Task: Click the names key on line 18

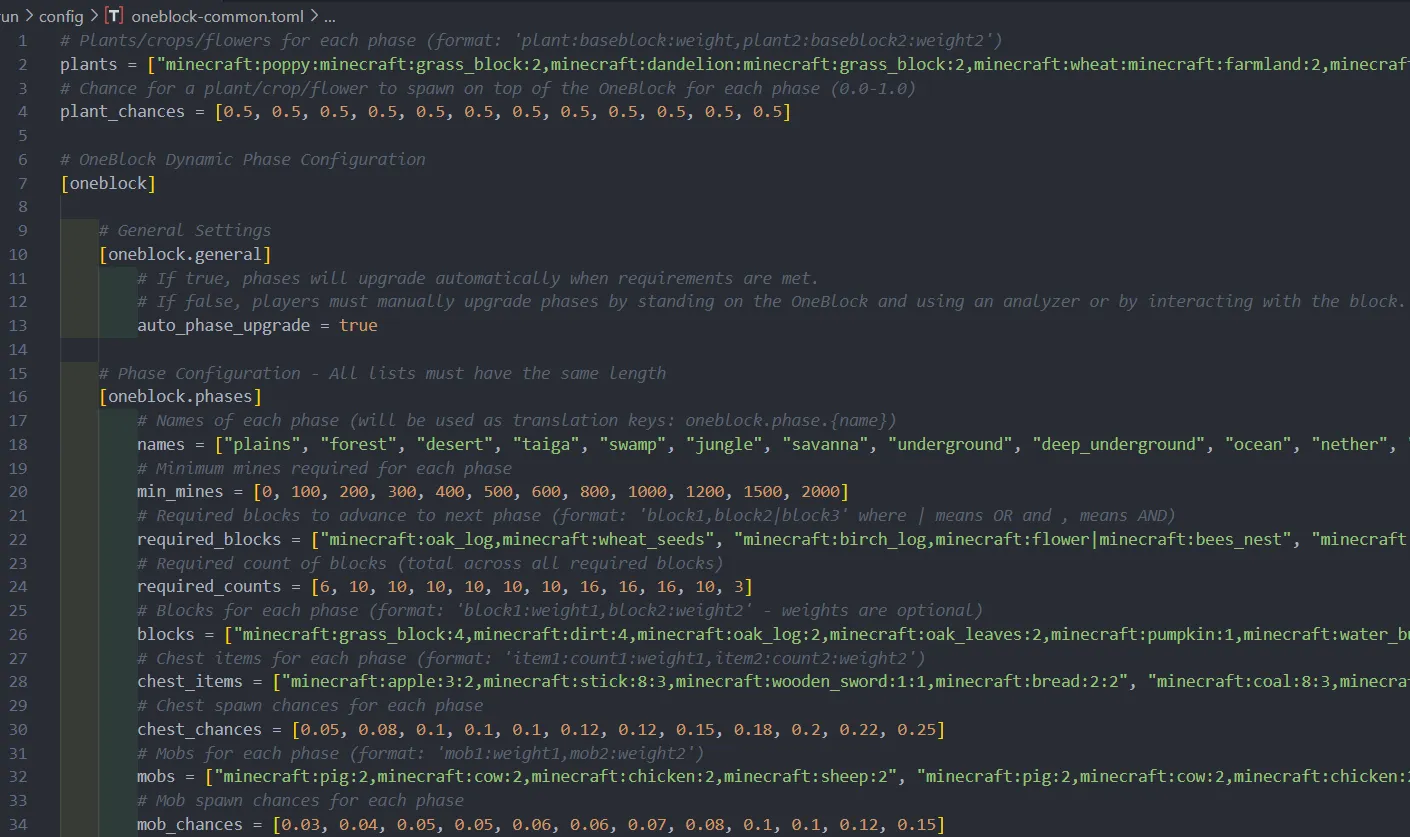Action: click(161, 444)
